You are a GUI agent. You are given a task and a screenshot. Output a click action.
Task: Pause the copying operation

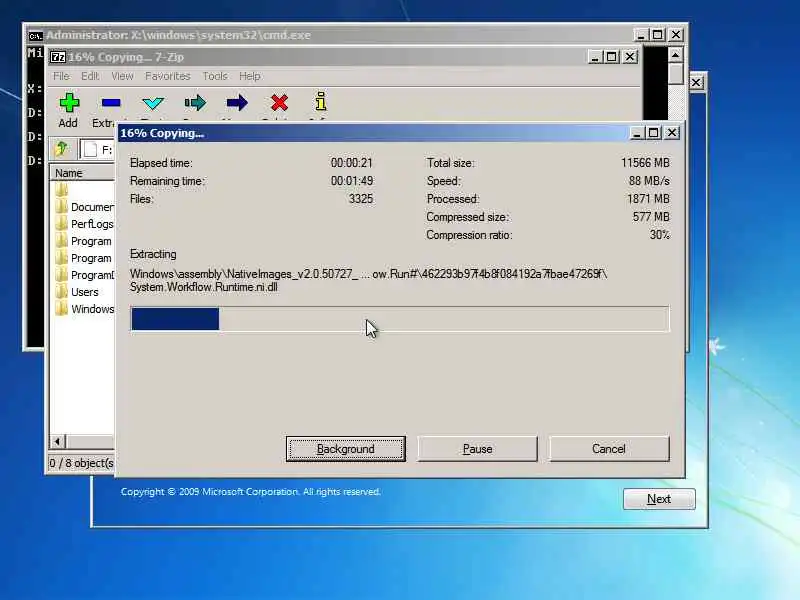(478, 449)
